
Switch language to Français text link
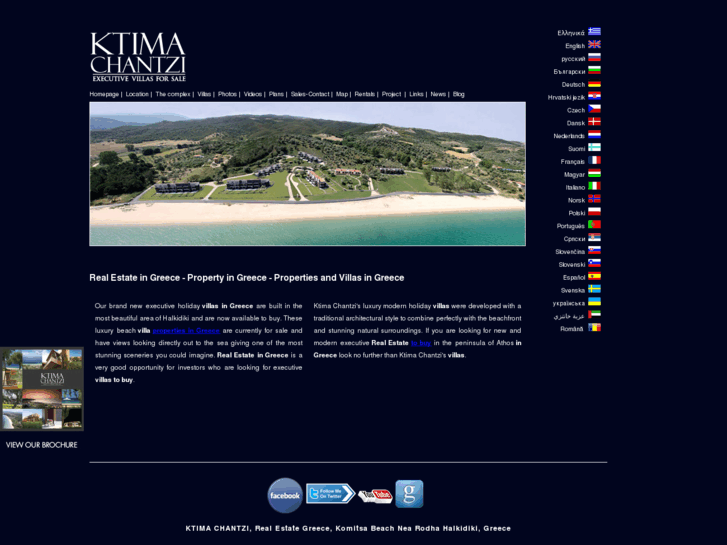[573, 162]
